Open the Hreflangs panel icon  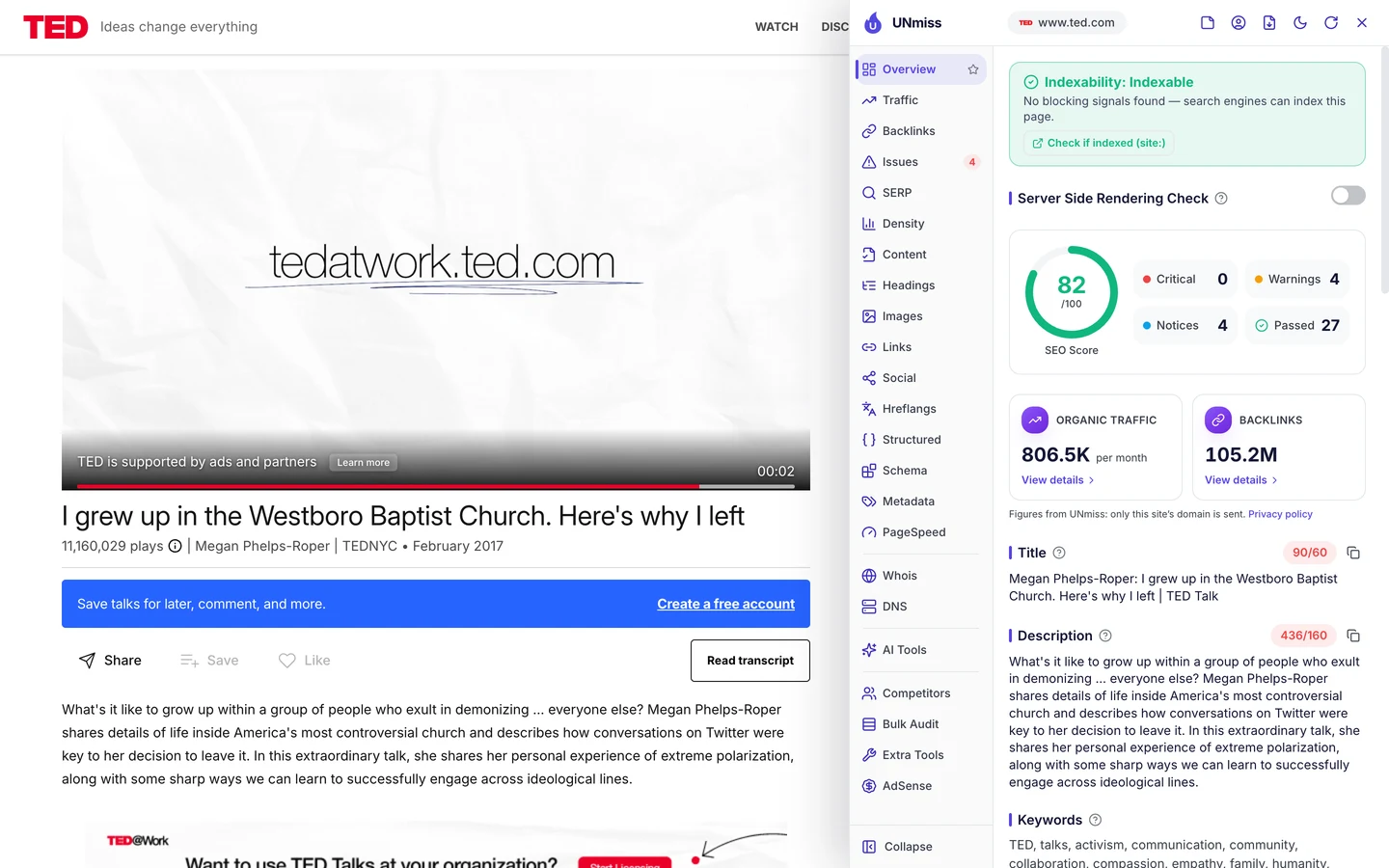[x=869, y=409]
